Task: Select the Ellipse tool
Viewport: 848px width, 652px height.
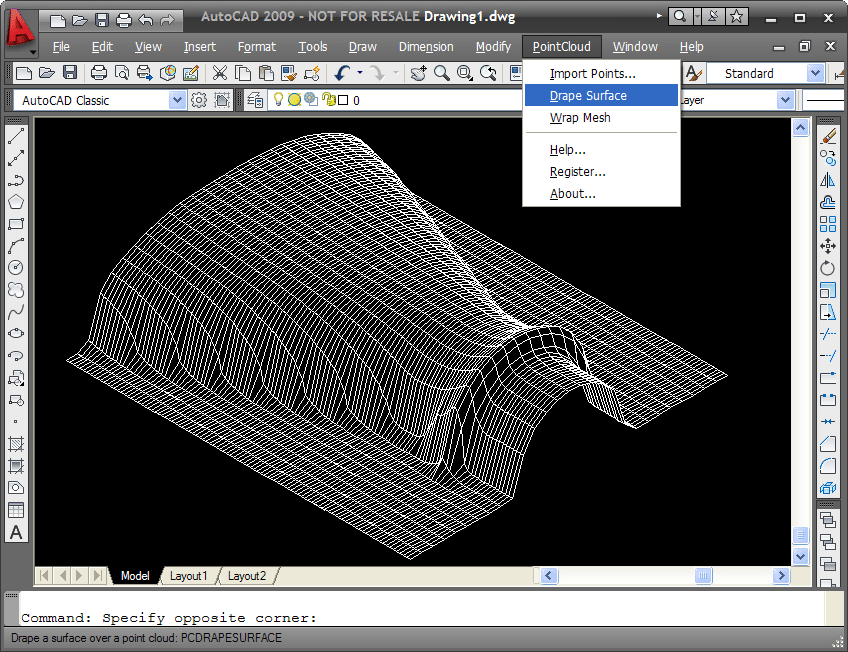Action: pyautogui.click(x=16, y=334)
